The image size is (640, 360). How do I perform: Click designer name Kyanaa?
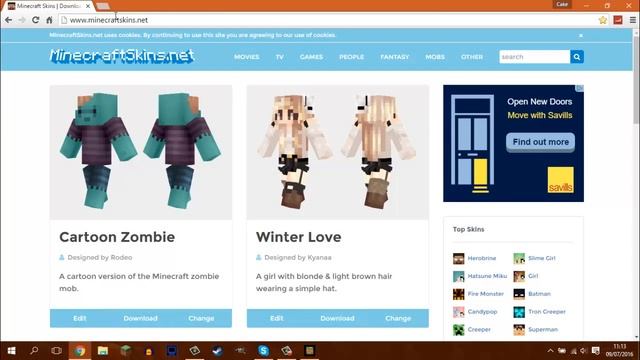[x=319, y=258]
